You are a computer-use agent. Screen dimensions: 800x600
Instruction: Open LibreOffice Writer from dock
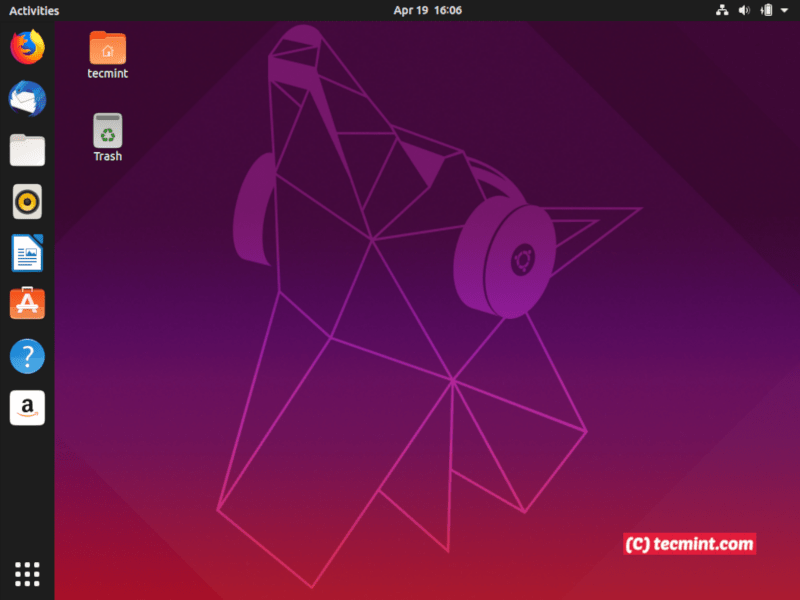28,253
